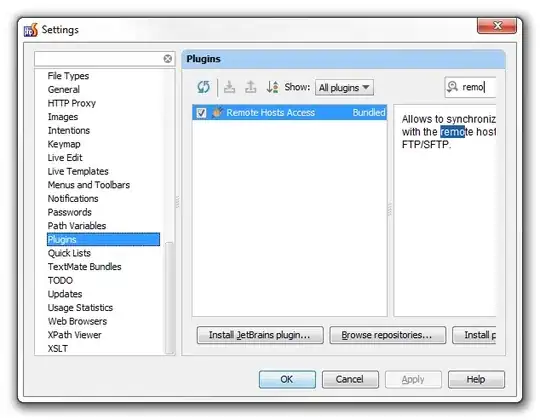Click Install JetBrains plugin button
The height and width of the screenshot is (420, 540).
pyautogui.click(x=260, y=335)
